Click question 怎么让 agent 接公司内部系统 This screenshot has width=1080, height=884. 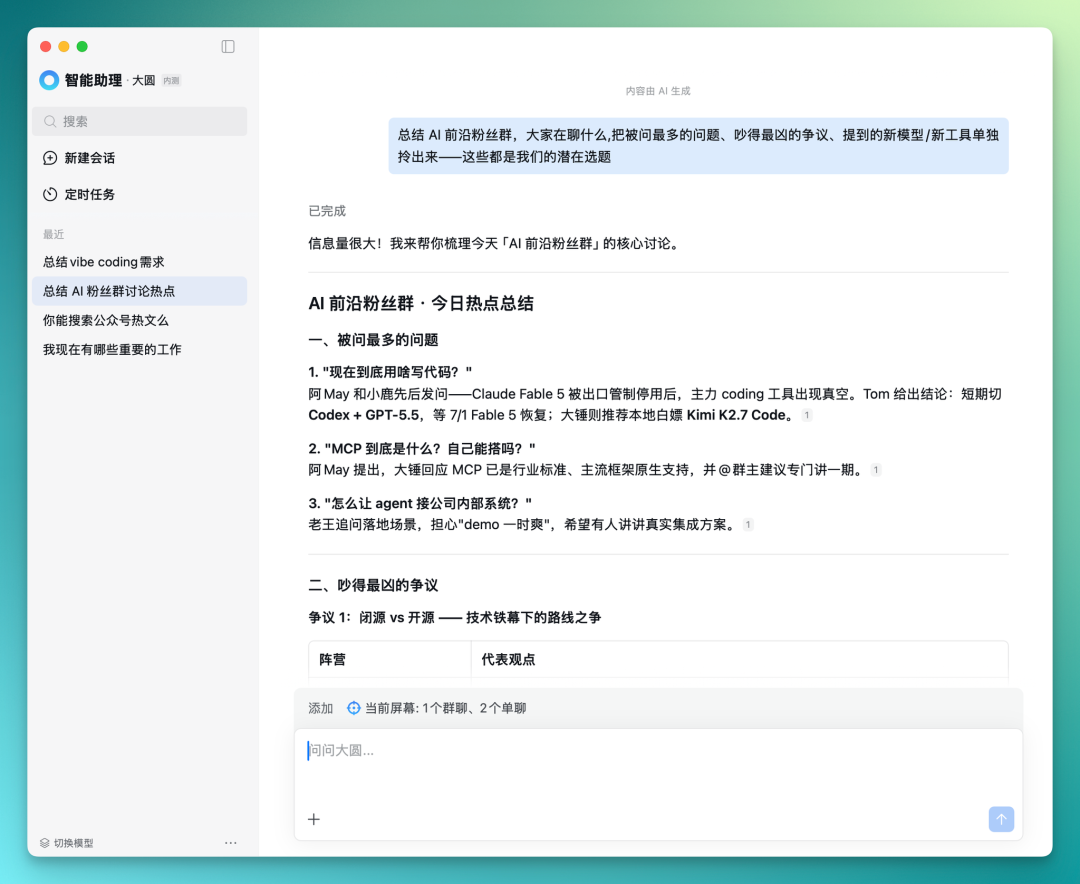pyautogui.click(x=420, y=503)
